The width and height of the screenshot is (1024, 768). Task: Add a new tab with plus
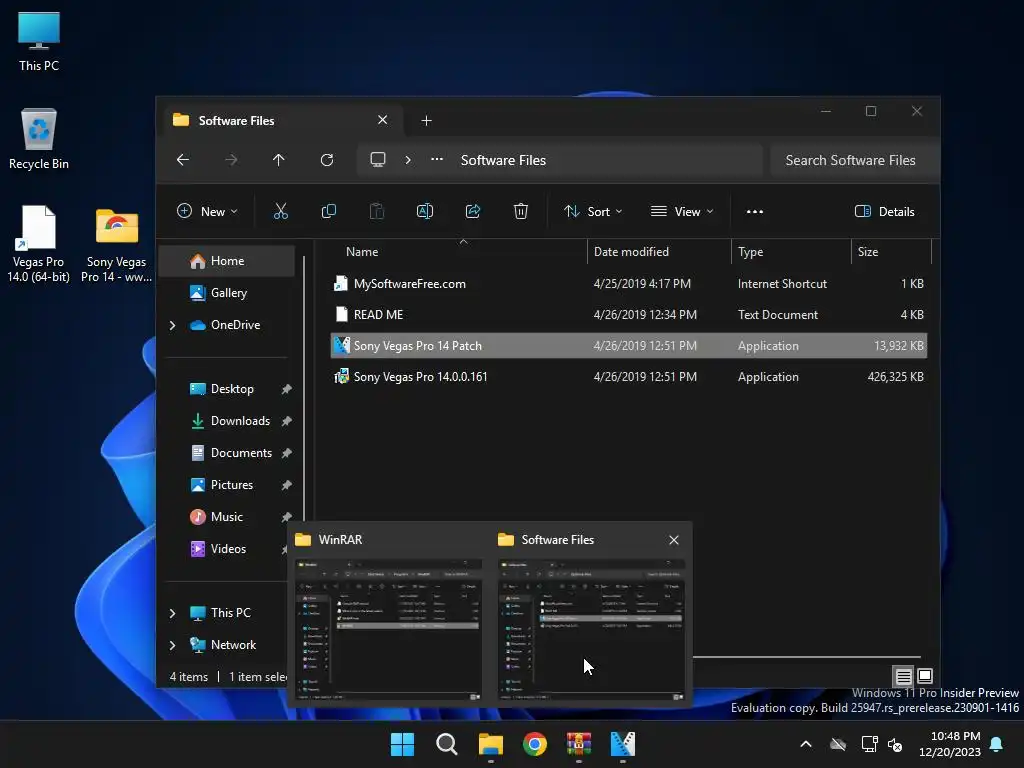[x=426, y=121]
